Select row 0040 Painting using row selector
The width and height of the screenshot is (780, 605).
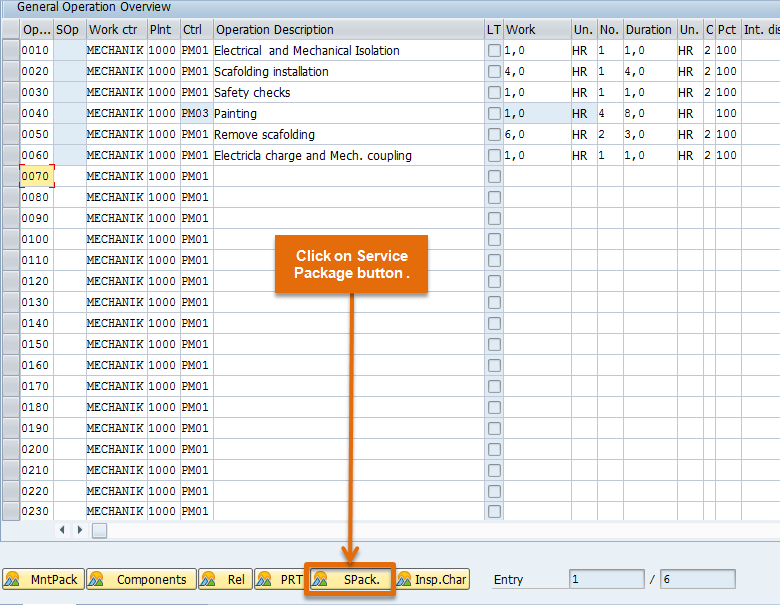coord(11,114)
